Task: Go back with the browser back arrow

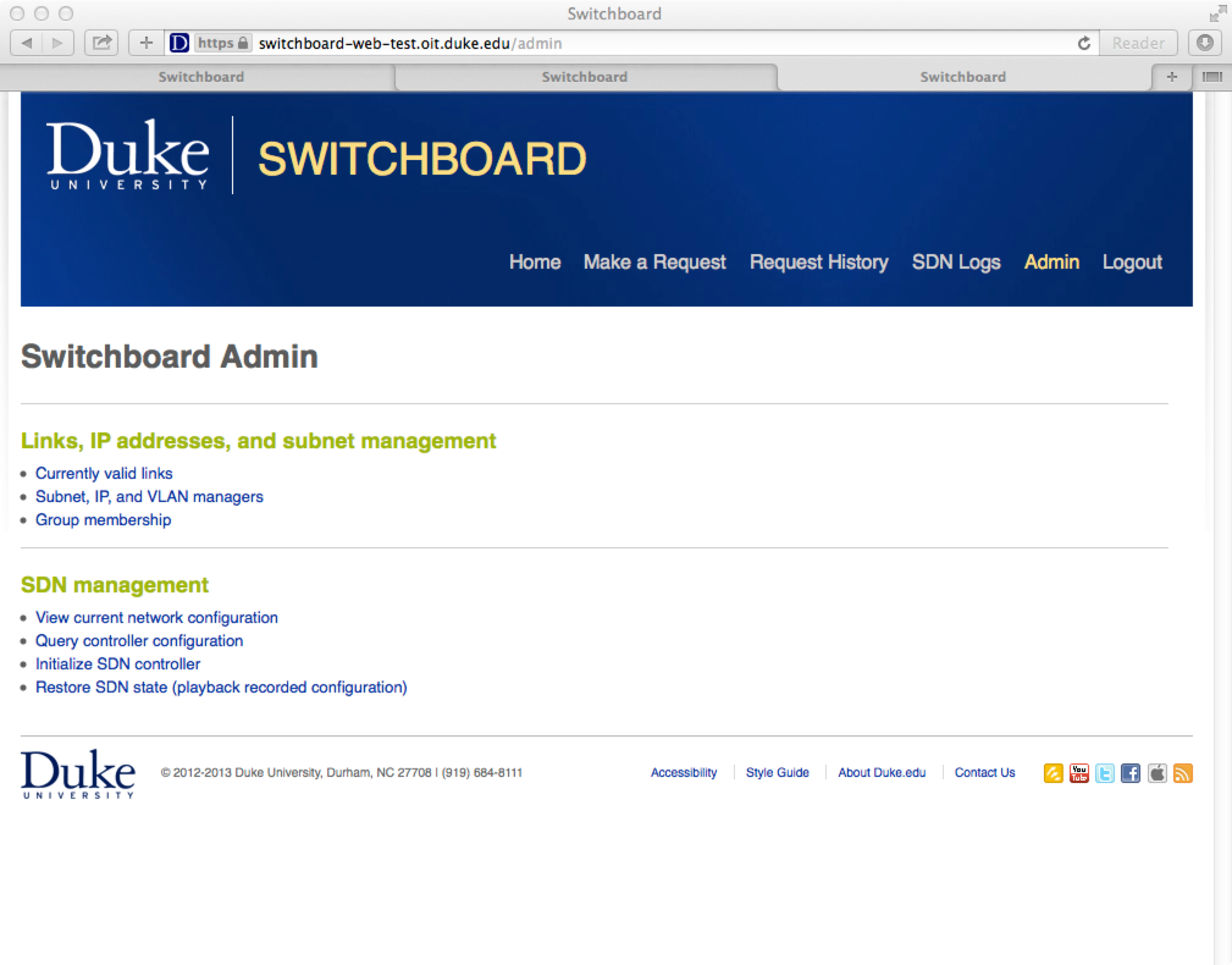Action: [x=27, y=43]
